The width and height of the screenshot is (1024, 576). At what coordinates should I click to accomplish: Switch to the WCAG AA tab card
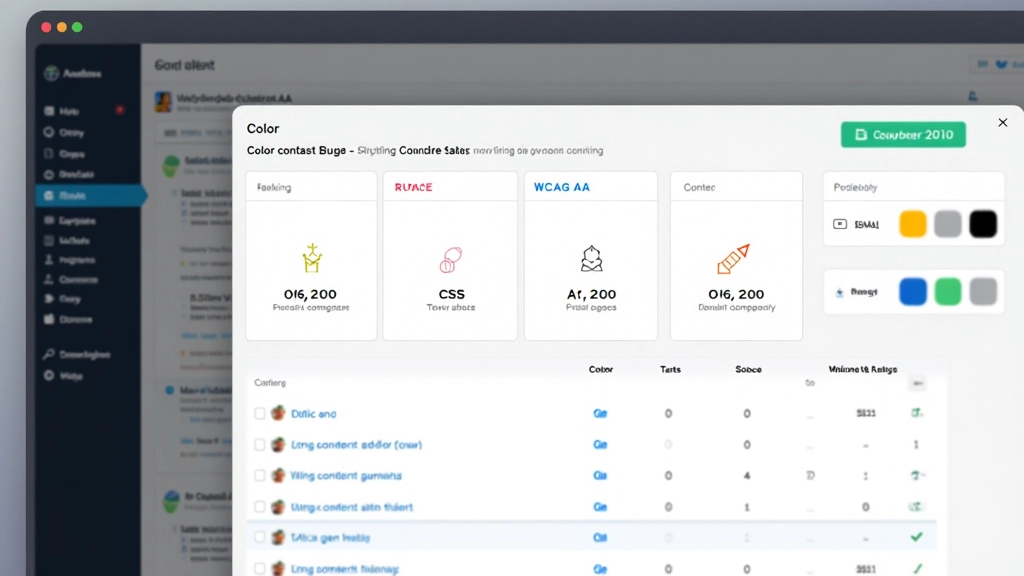coord(590,186)
